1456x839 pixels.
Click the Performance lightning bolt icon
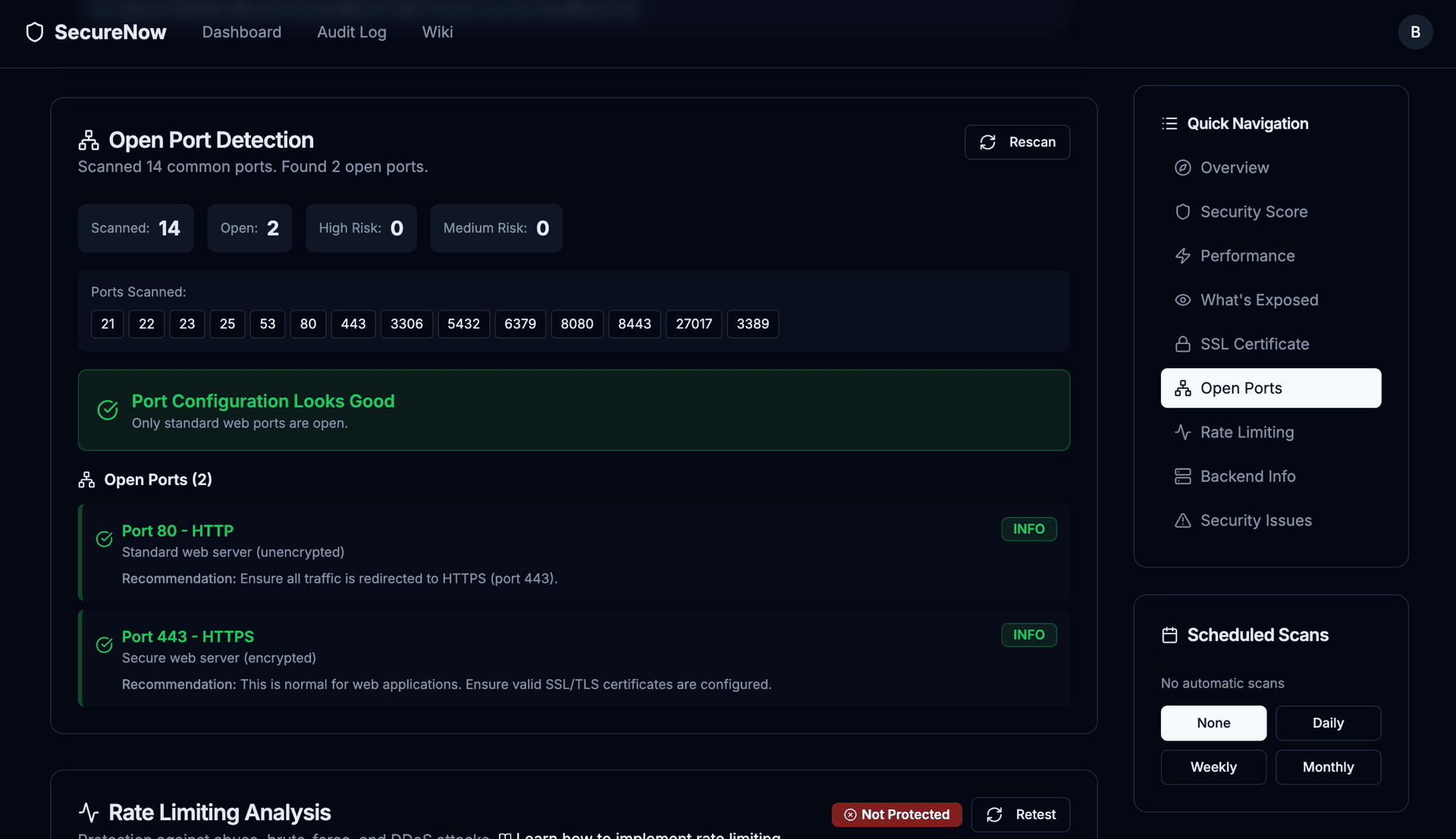pyautogui.click(x=1183, y=255)
